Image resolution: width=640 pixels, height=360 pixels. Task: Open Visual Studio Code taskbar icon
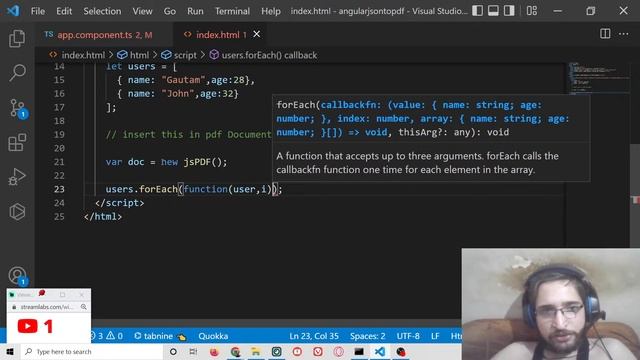click(380, 351)
